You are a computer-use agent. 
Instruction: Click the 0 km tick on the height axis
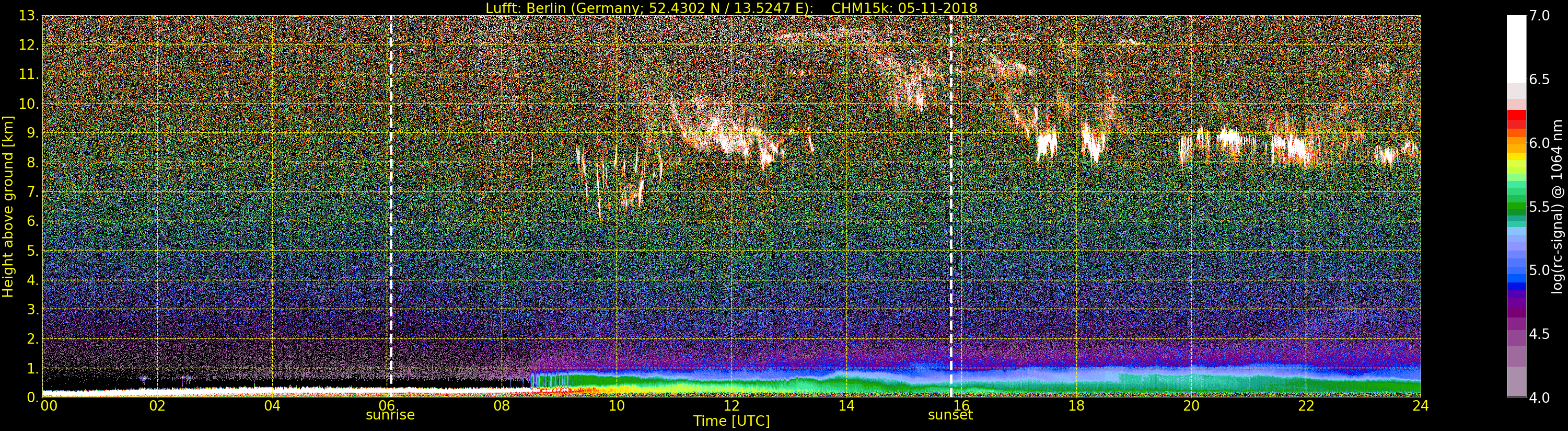(x=33, y=398)
